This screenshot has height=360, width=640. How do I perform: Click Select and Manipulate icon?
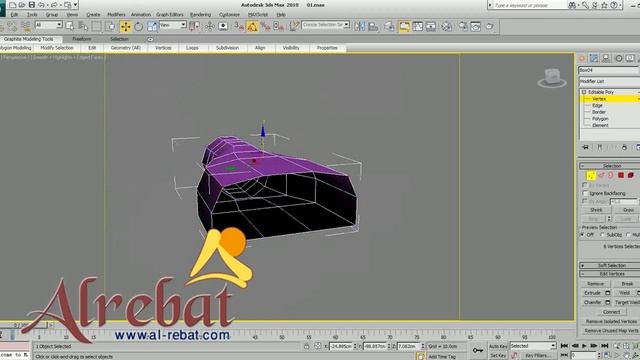[x=209, y=27]
